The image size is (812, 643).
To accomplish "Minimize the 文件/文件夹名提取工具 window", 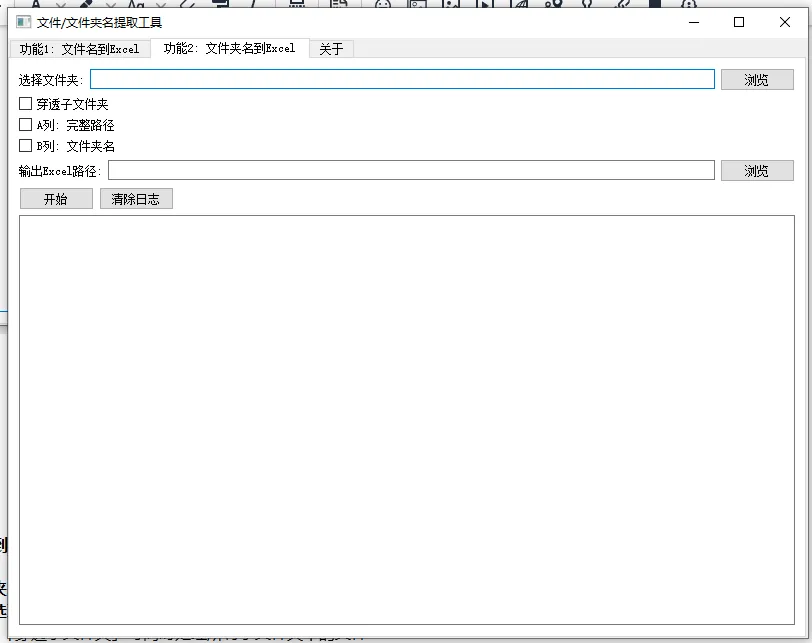I will [x=694, y=22].
